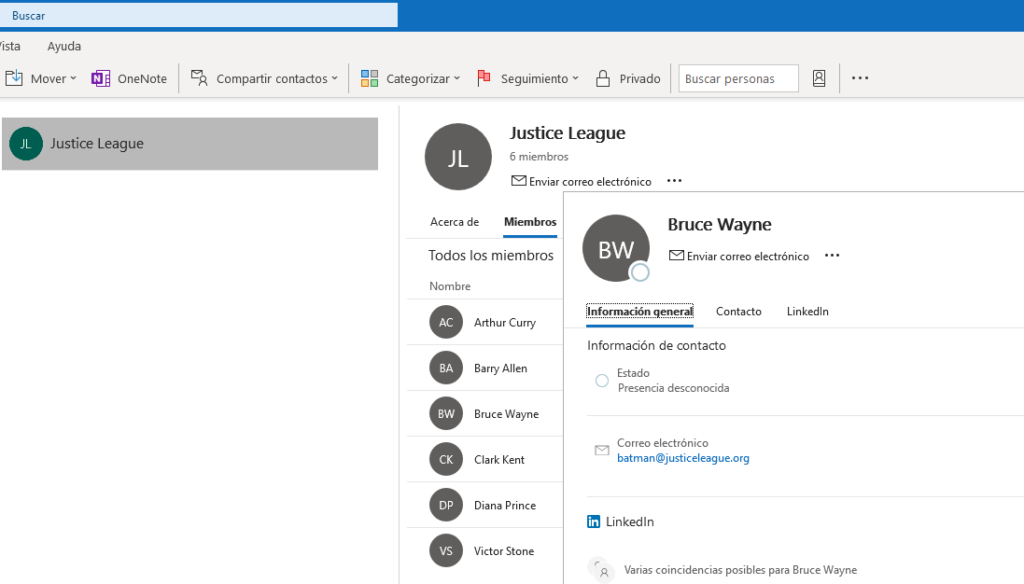Select member name Arthur Curry

point(505,322)
